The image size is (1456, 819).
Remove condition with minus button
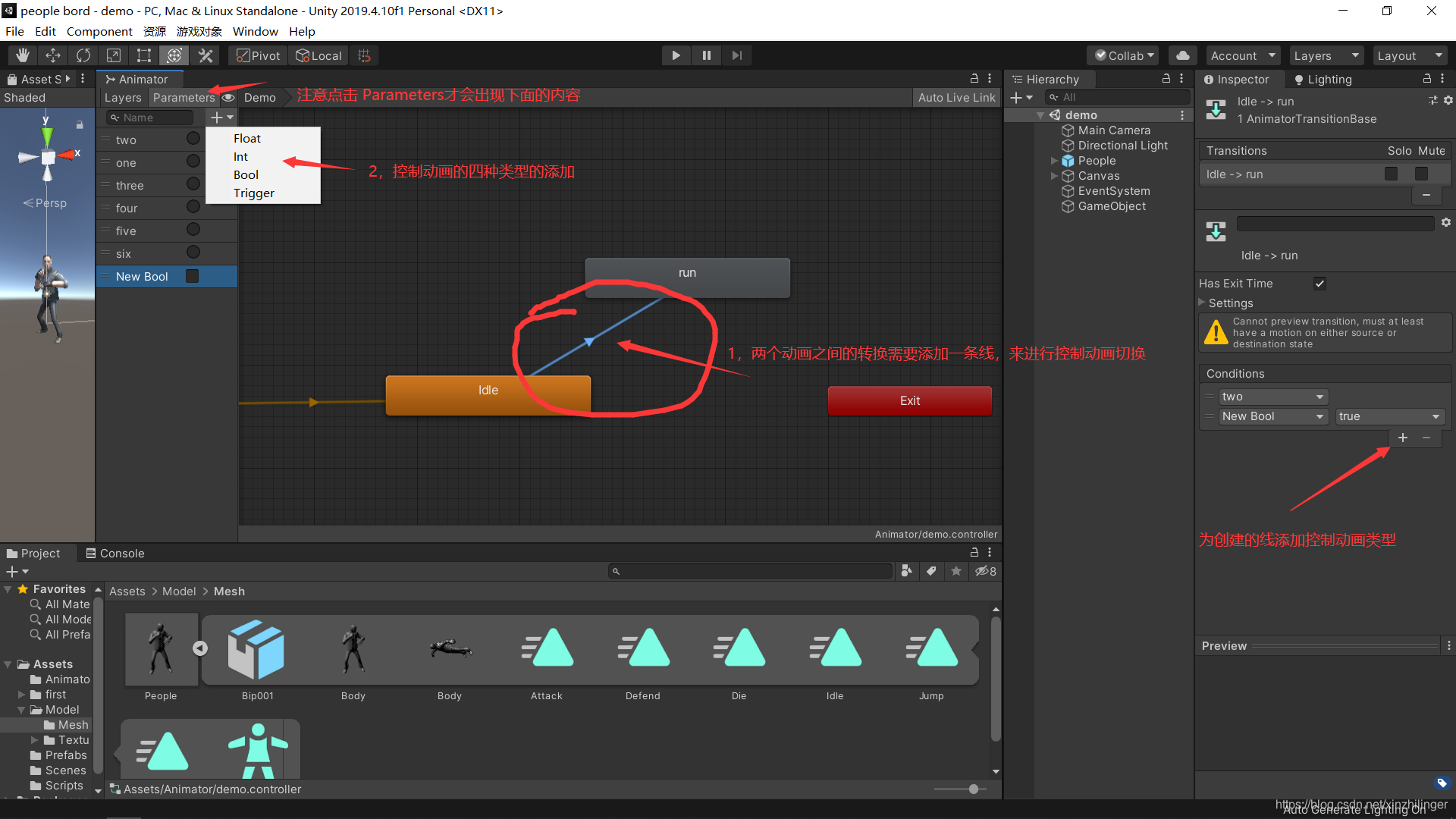[x=1426, y=438]
